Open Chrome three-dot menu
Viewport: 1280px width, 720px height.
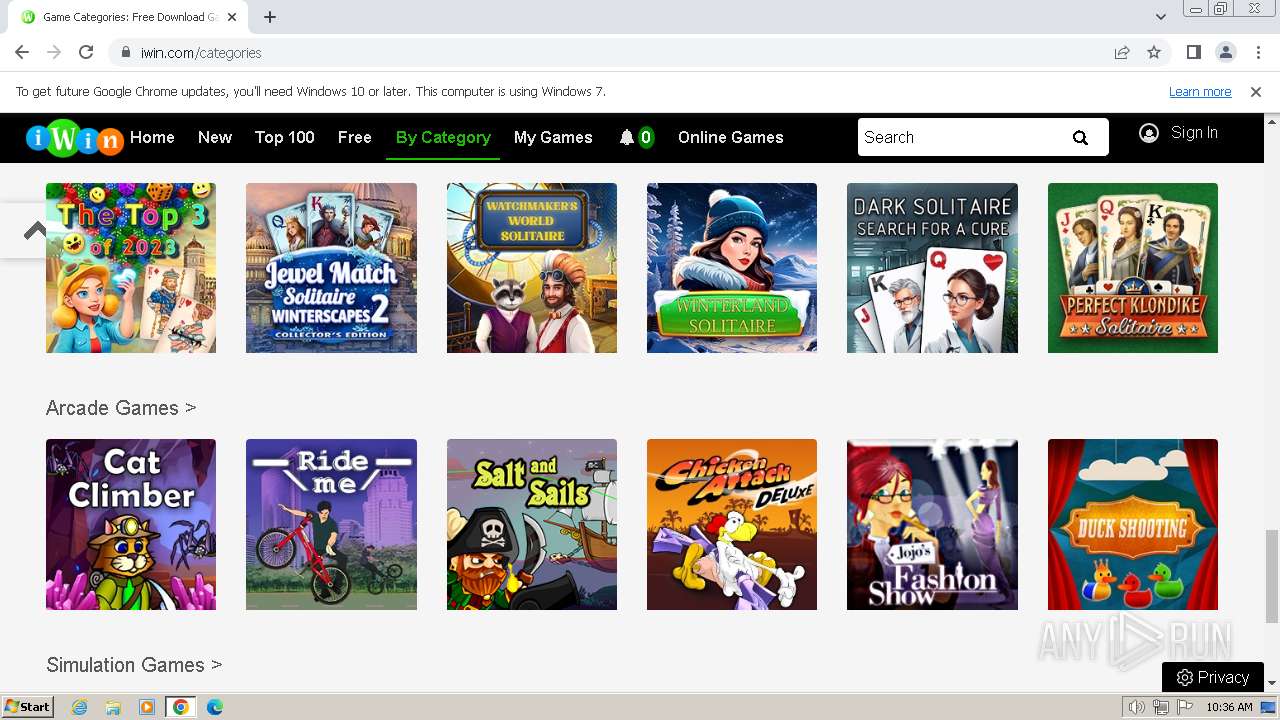click(x=1258, y=52)
